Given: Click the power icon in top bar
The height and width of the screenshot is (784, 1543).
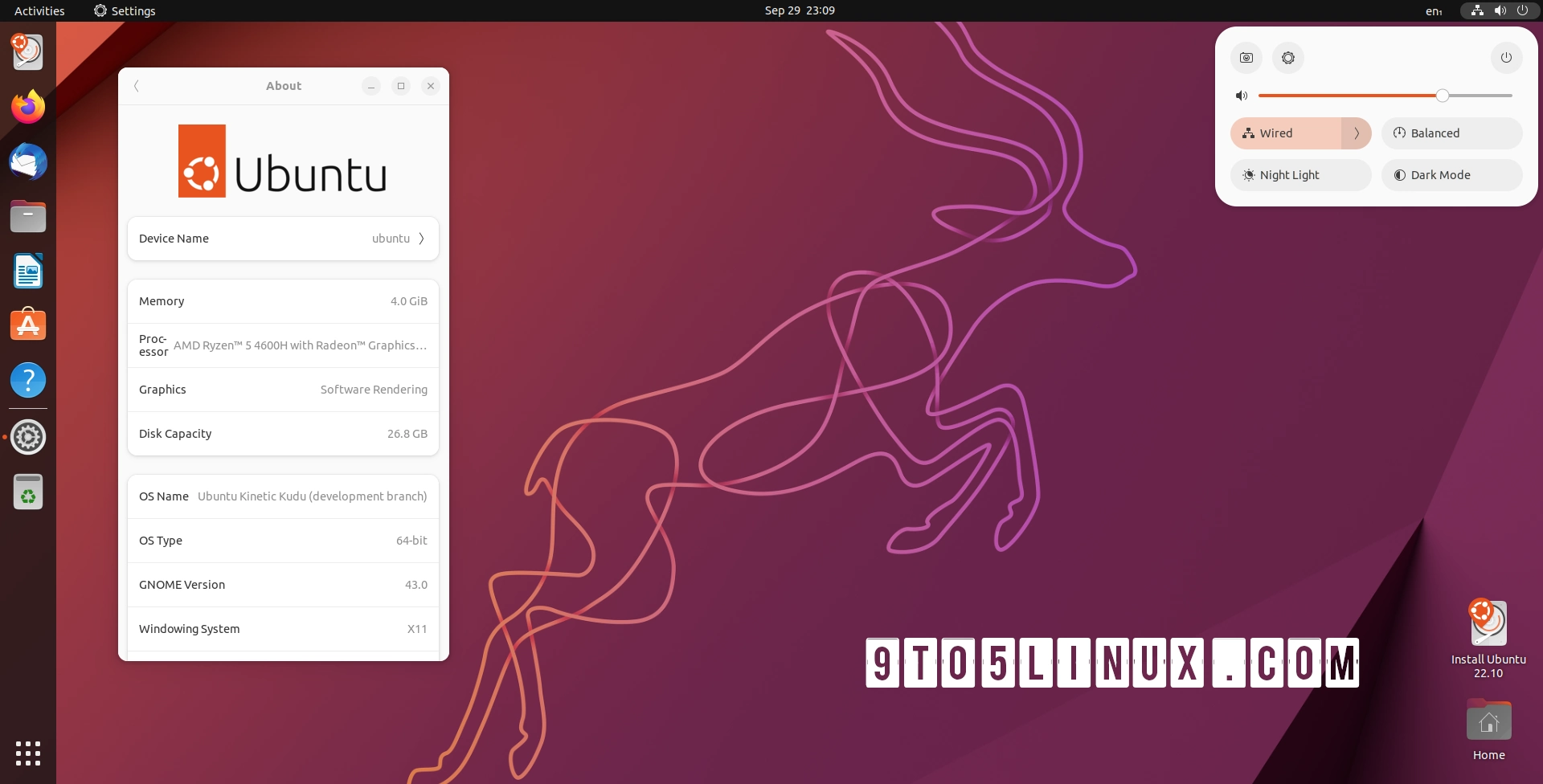Looking at the screenshot, I should [x=1522, y=10].
